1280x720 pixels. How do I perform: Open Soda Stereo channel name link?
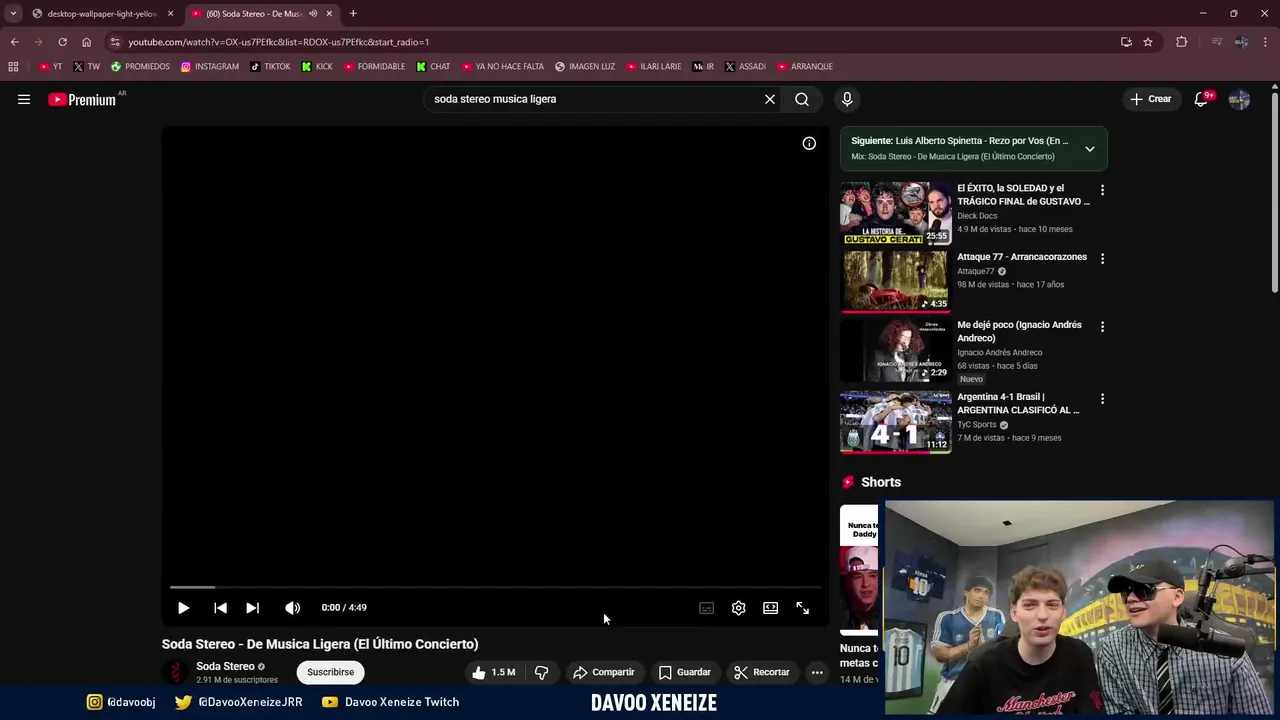[225, 666]
